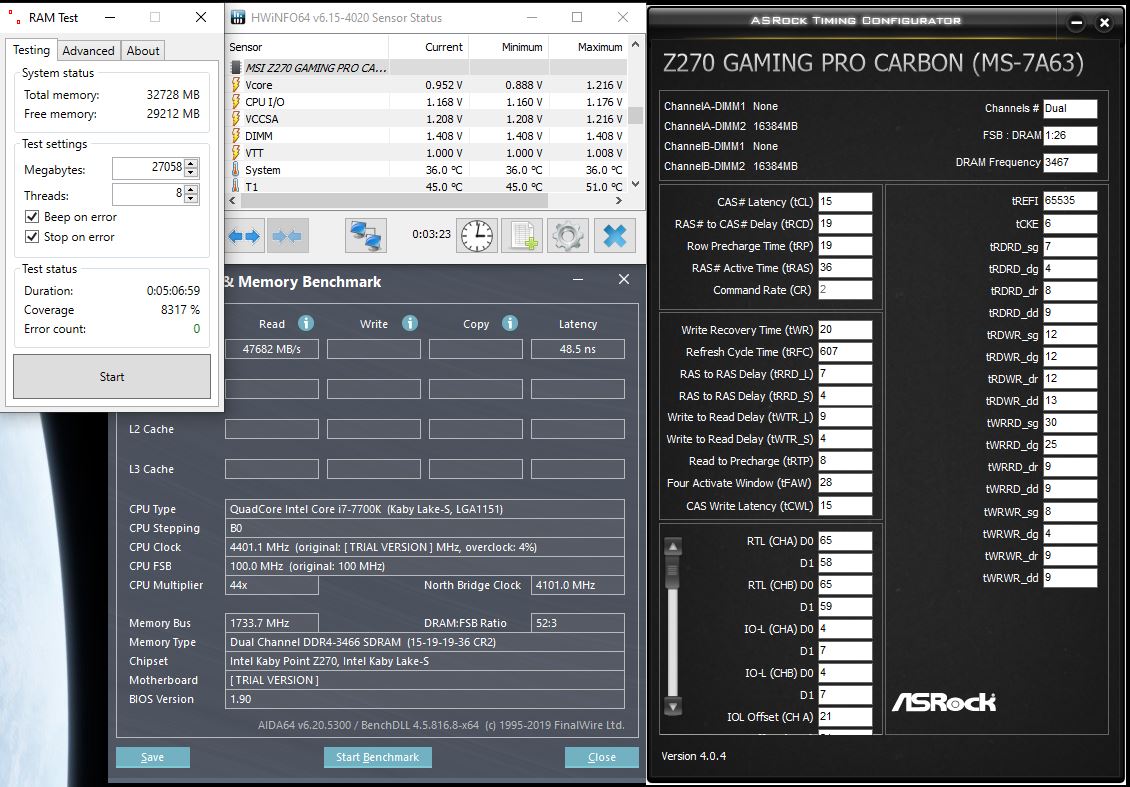Minimize ASRock Timing Configurator window

click(1077, 22)
